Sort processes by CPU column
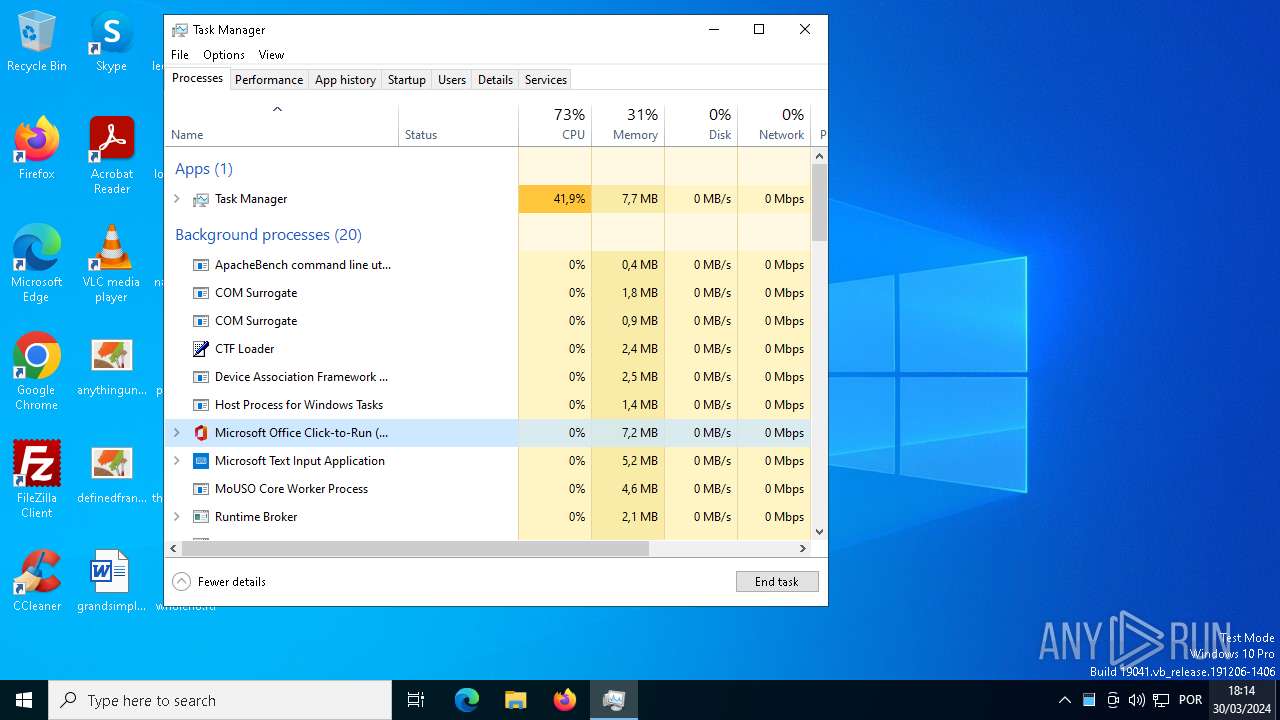 click(x=555, y=124)
